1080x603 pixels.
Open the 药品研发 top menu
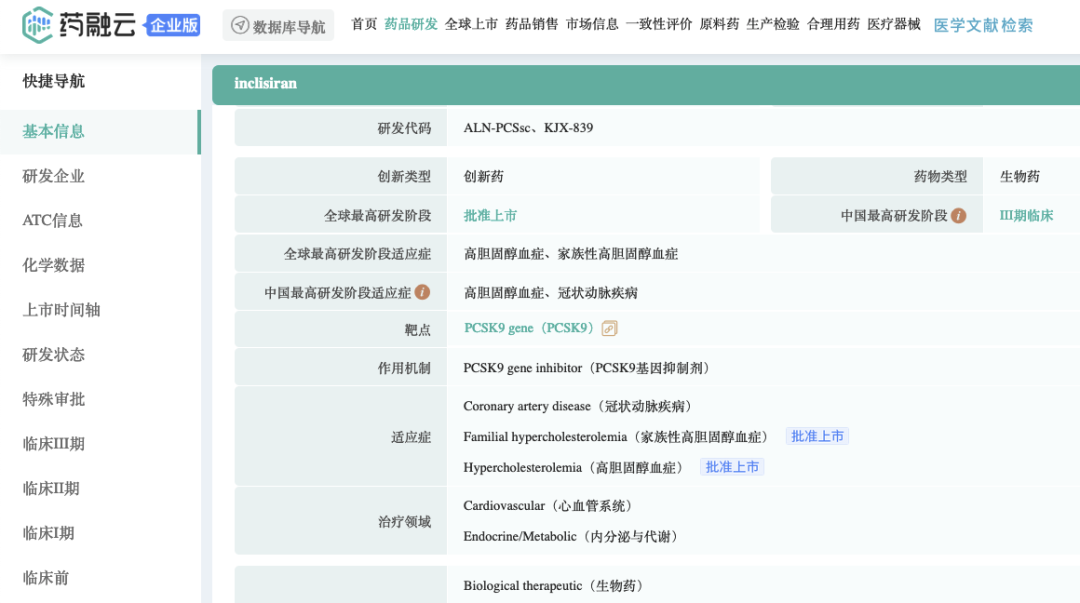[x=411, y=24]
